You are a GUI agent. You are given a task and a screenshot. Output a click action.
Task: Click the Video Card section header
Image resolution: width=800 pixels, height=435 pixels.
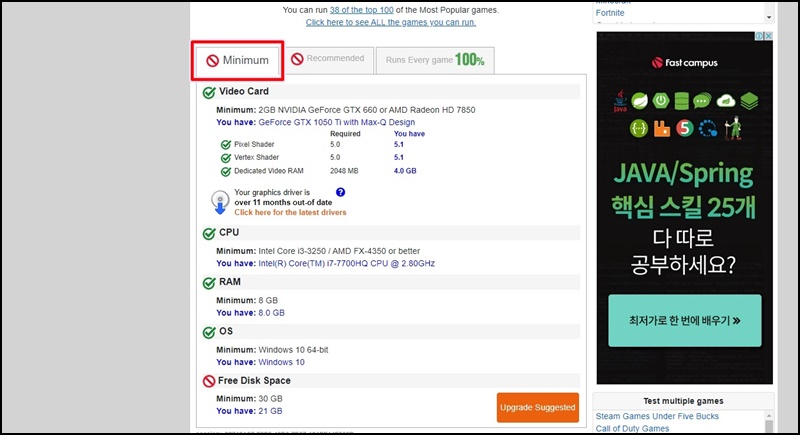coord(391,92)
